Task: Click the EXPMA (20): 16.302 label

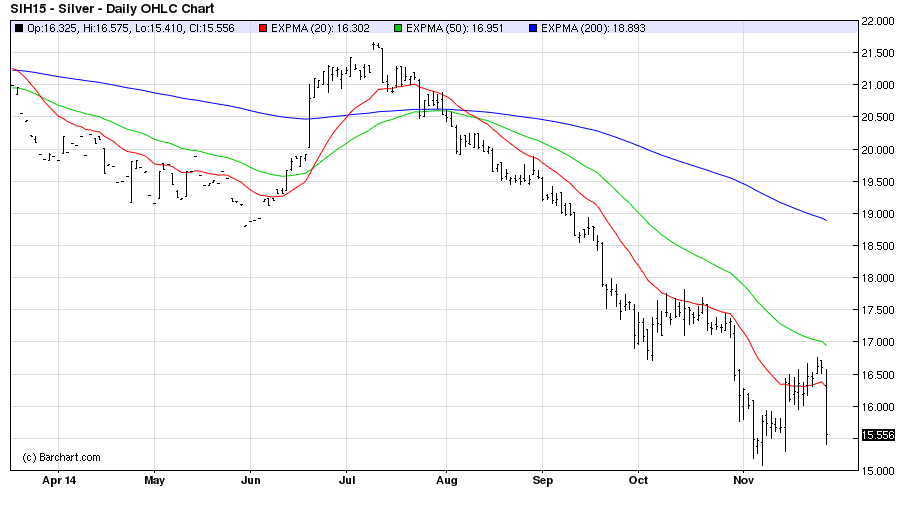Action: pos(320,28)
